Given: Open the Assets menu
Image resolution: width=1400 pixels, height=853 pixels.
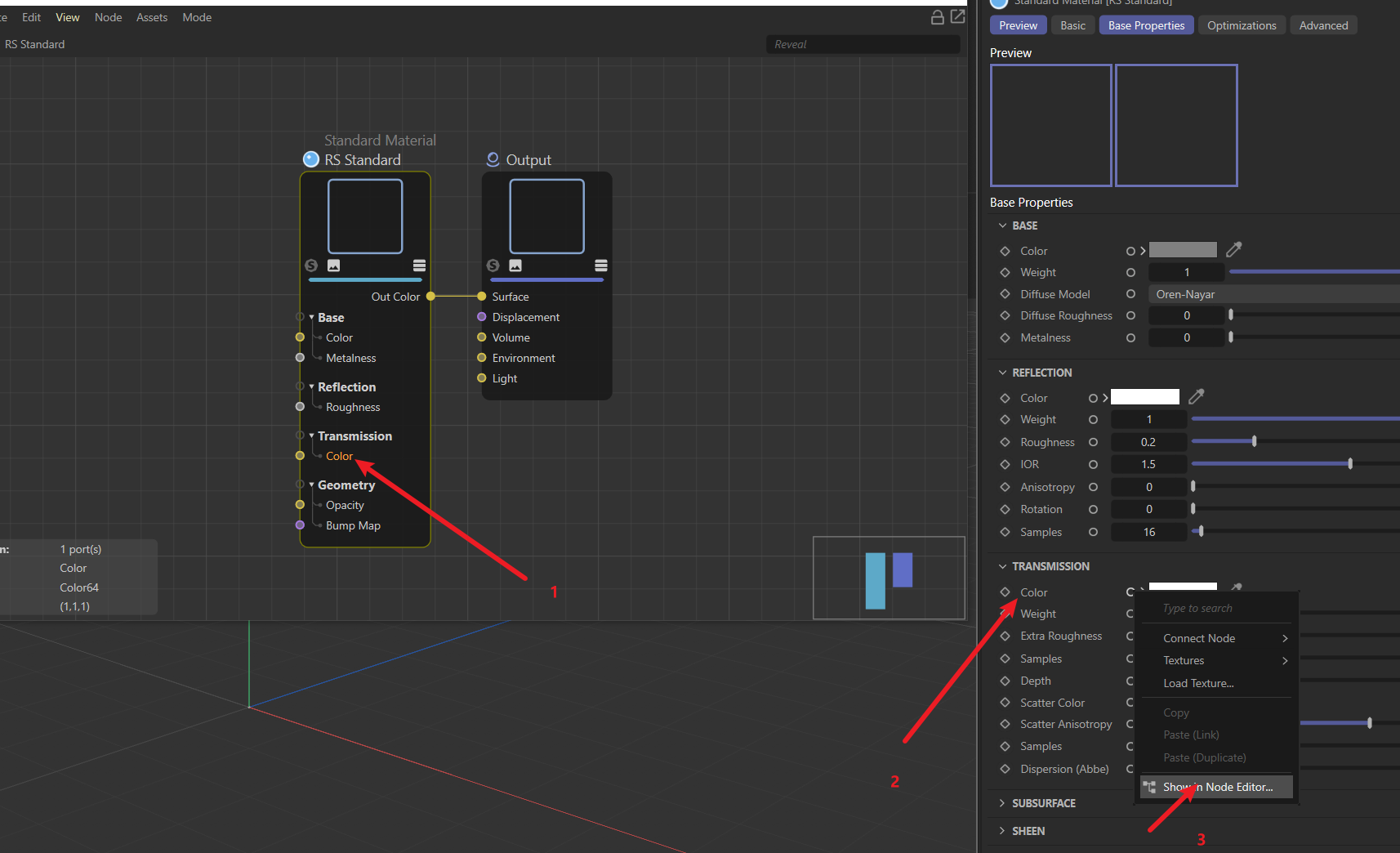Looking at the screenshot, I should (x=152, y=17).
